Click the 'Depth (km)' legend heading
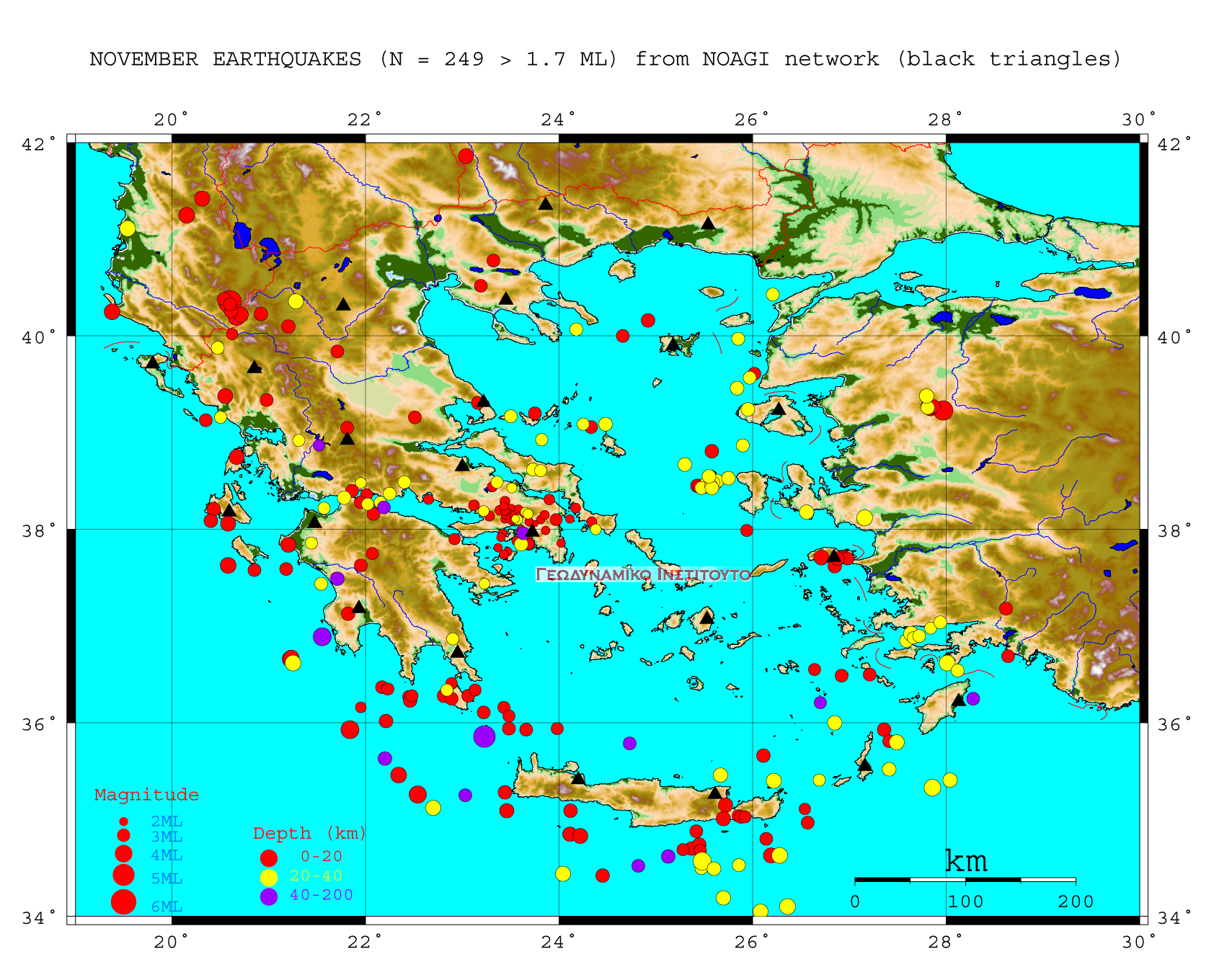The image size is (1214, 980). coord(309,834)
